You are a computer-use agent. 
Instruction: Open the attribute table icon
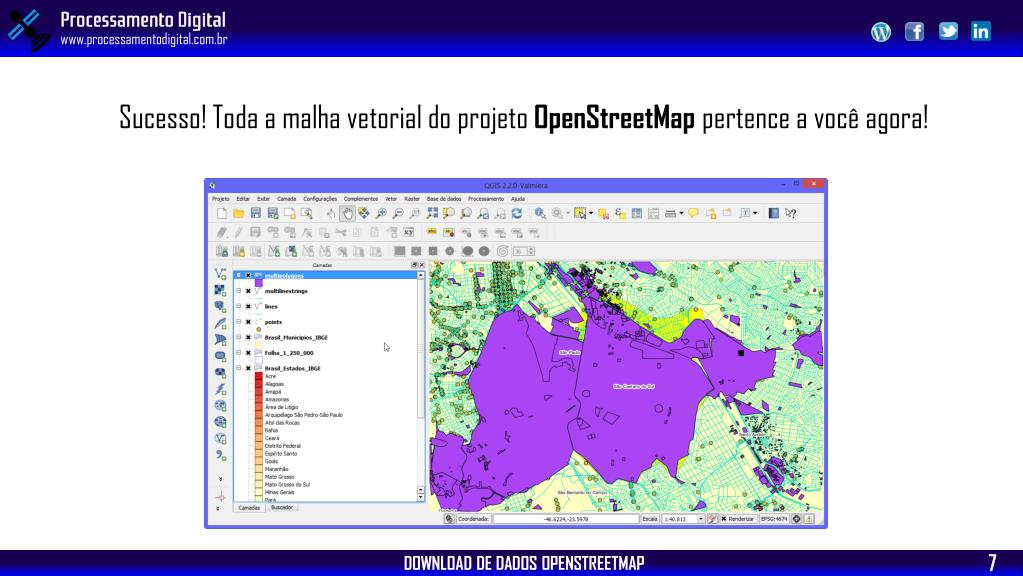637,213
